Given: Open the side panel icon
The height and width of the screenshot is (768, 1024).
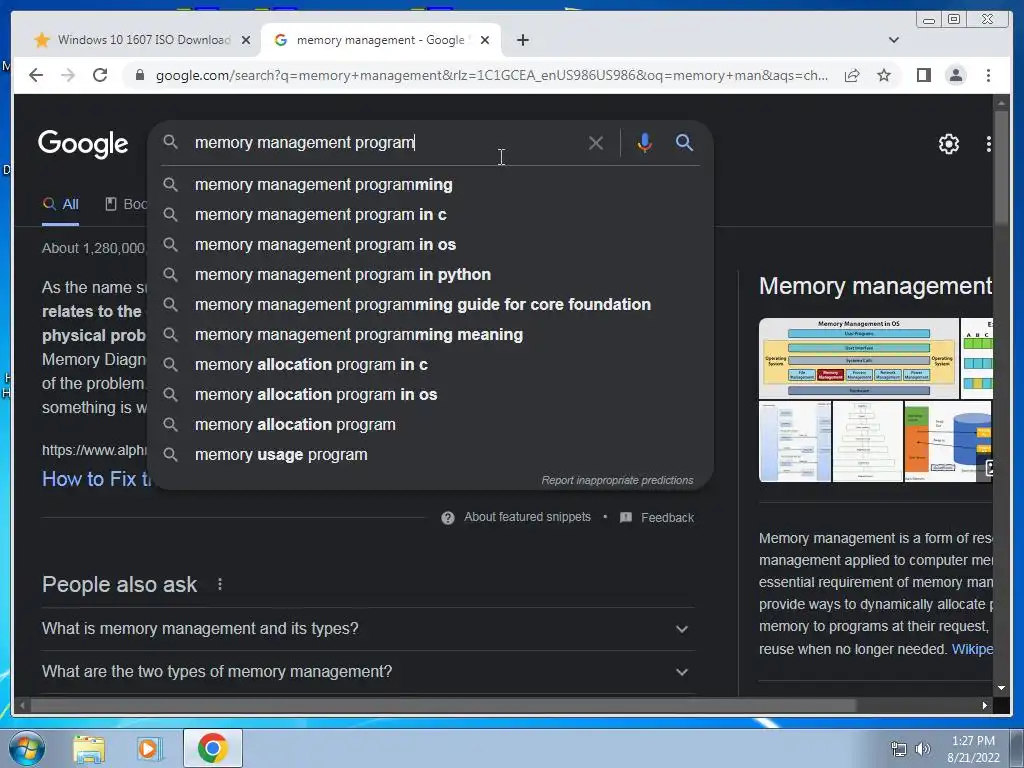Looking at the screenshot, I should (923, 75).
